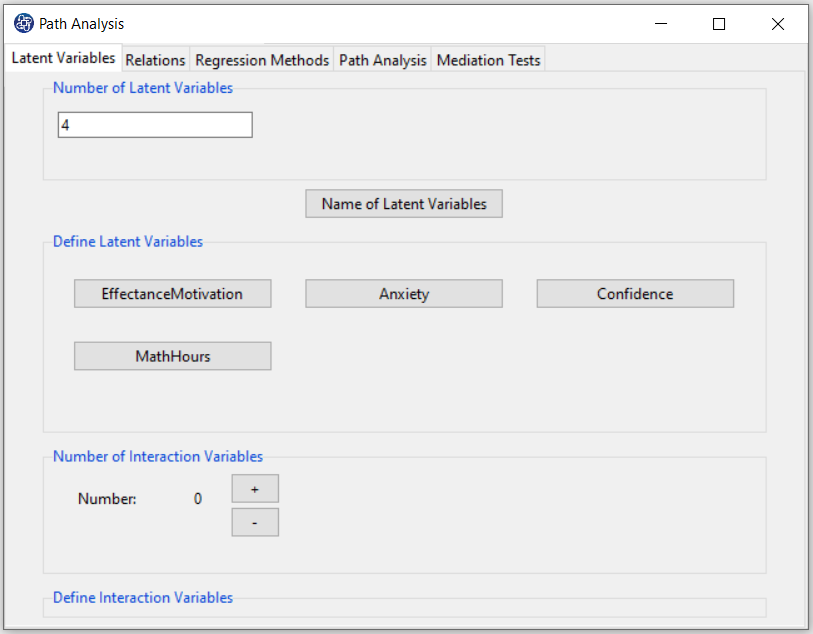Click the interaction variables count value 0
813x634 pixels.
click(198, 499)
